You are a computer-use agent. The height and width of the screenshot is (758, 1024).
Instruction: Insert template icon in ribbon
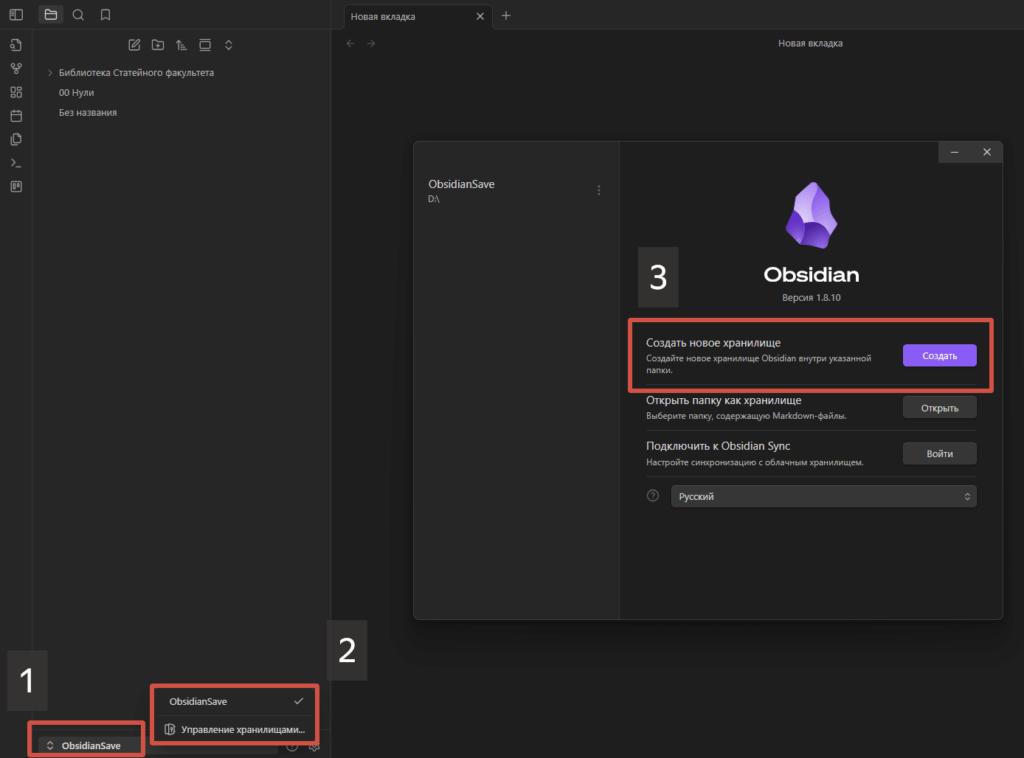pos(16,139)
